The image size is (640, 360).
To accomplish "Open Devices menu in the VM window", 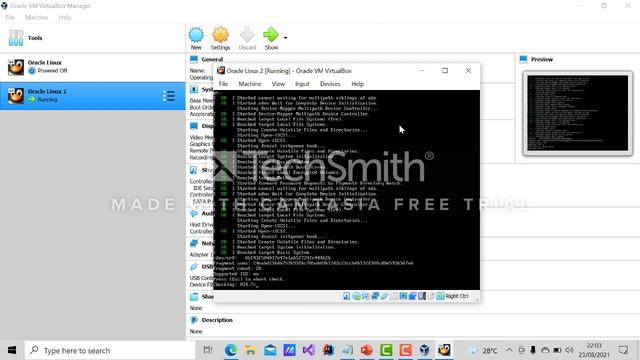I will (330, 84).
